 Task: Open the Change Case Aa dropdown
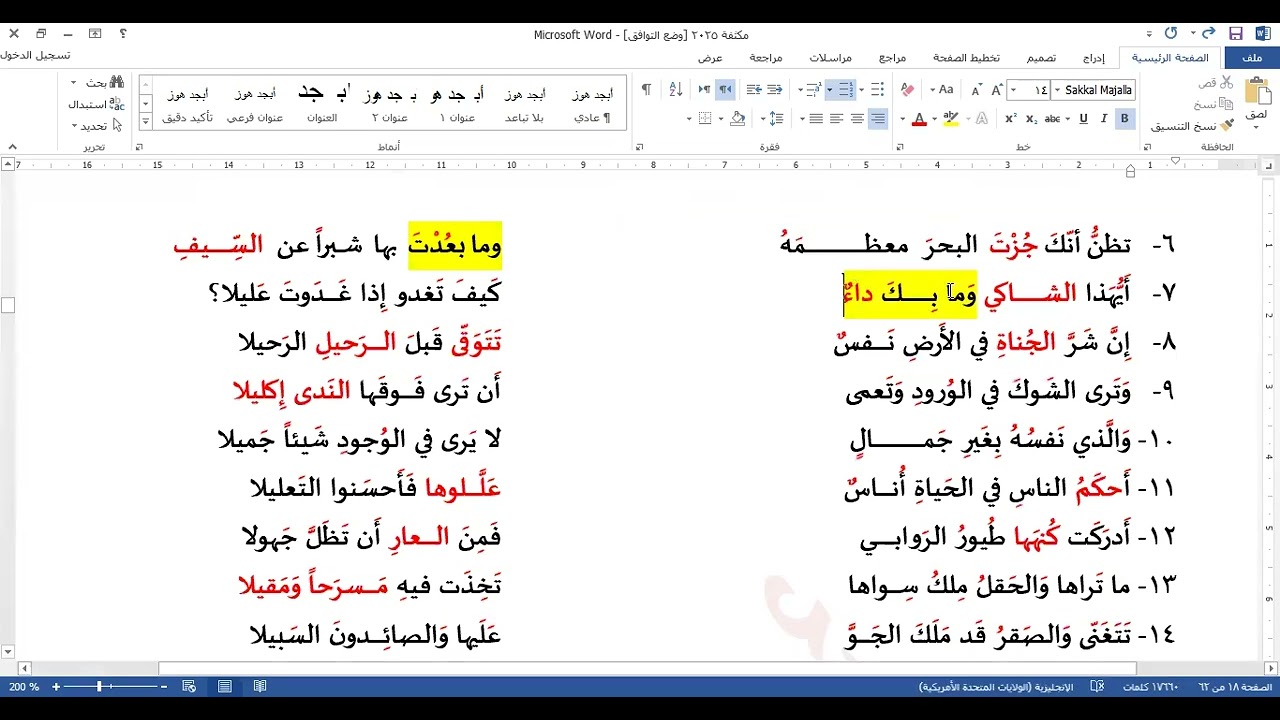942,90
